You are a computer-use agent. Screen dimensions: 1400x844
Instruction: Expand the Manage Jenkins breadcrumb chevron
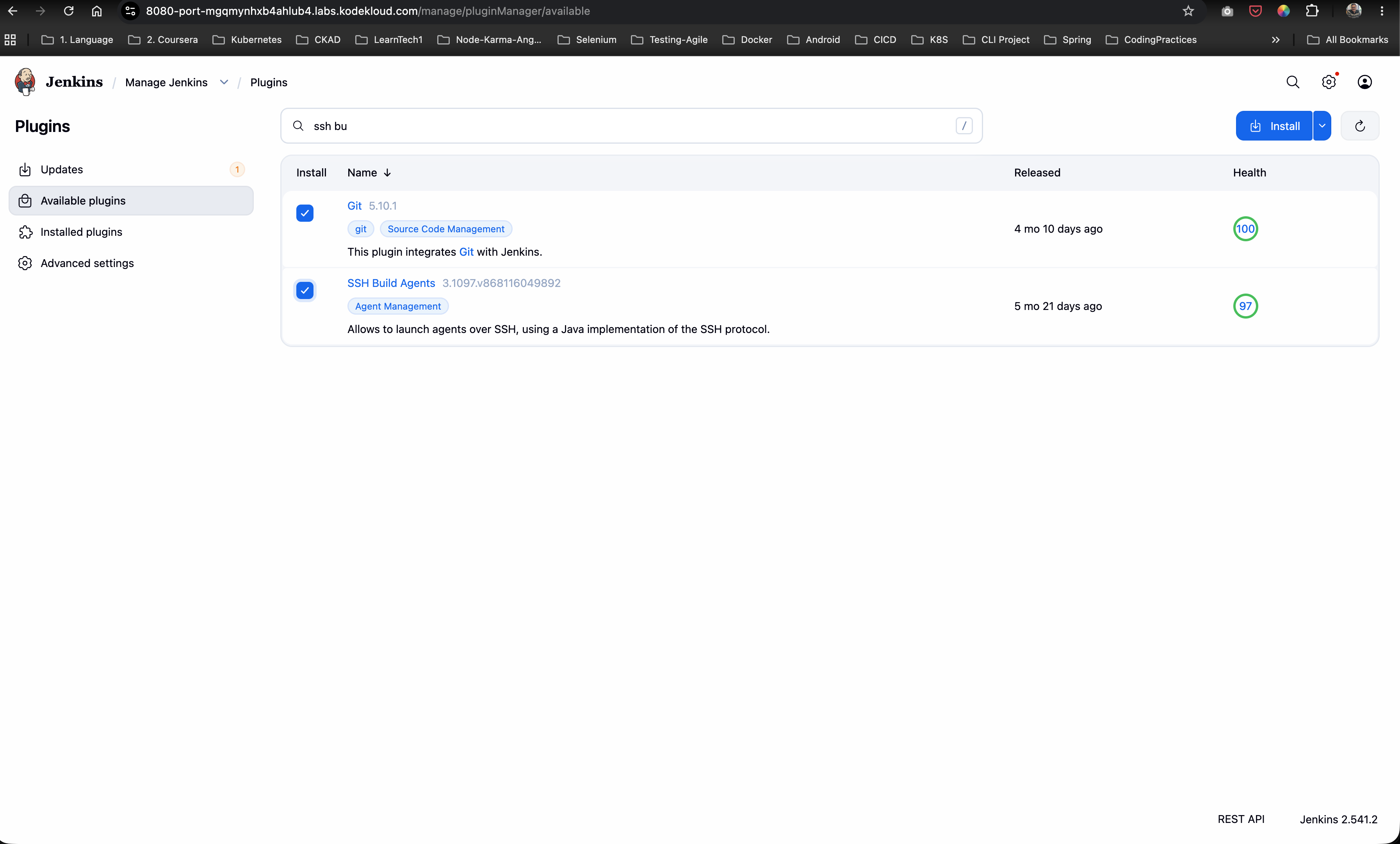tap(224, 82)
